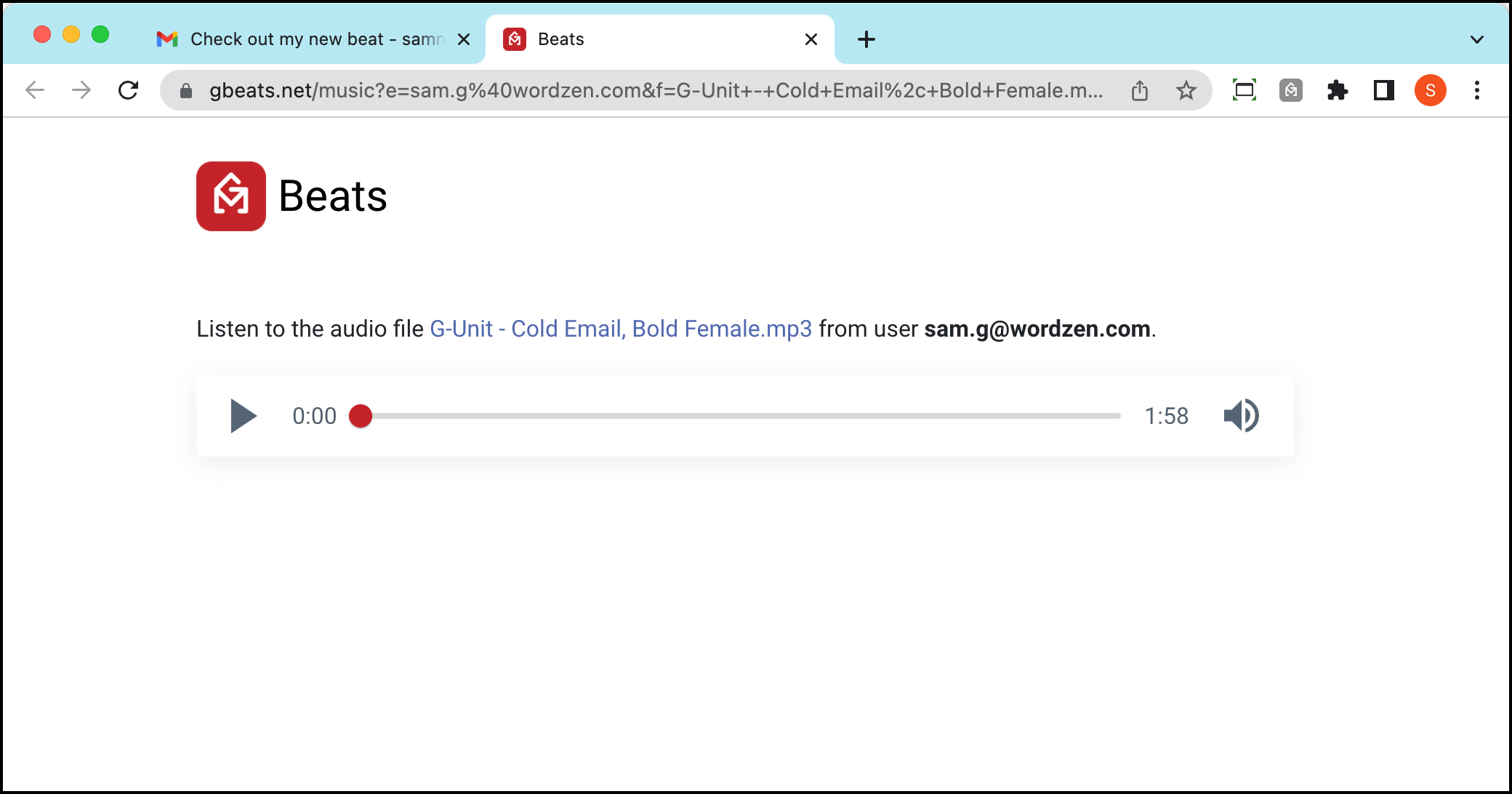The image size is (1512, 794).
Task: Bookmark this page with star icon
Action: 1186,90
